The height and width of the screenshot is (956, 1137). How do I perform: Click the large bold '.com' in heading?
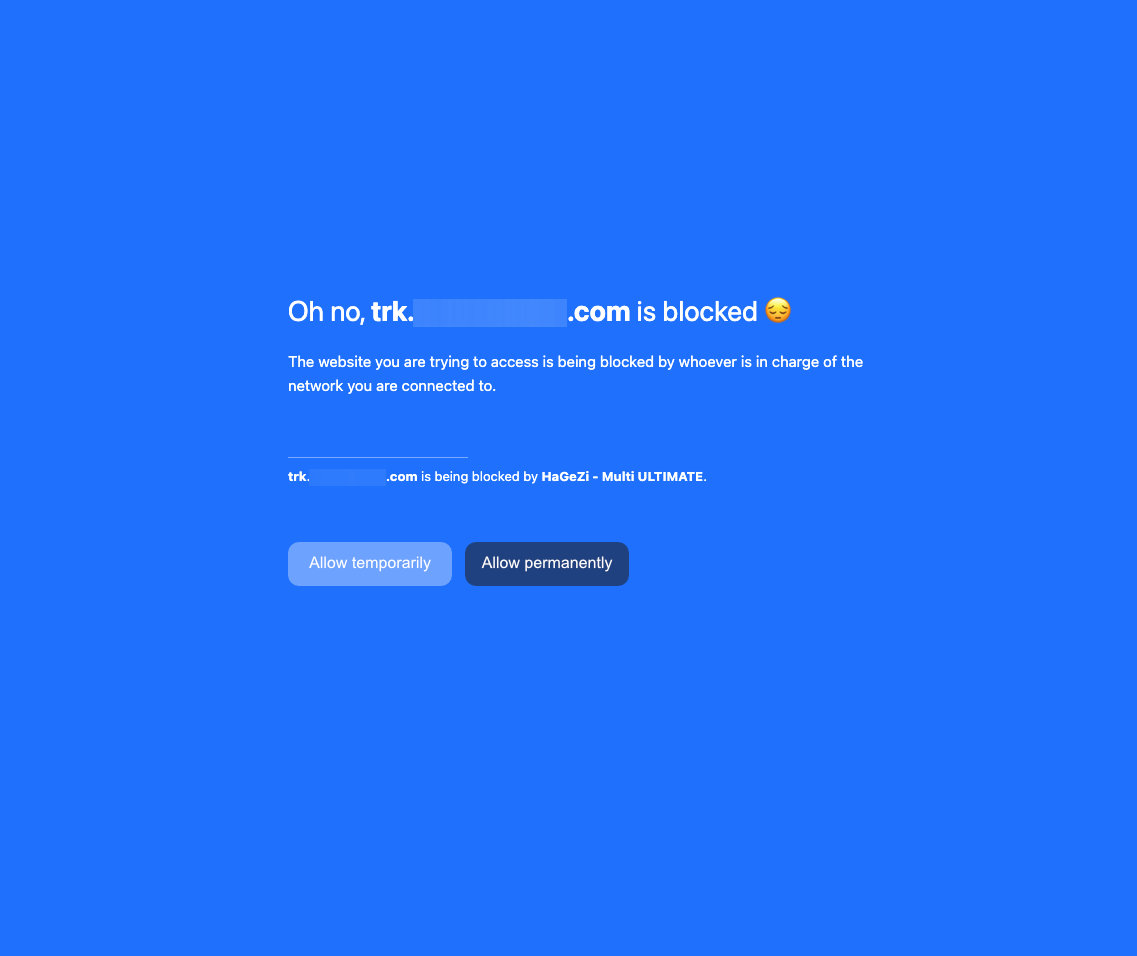[599, 312]
